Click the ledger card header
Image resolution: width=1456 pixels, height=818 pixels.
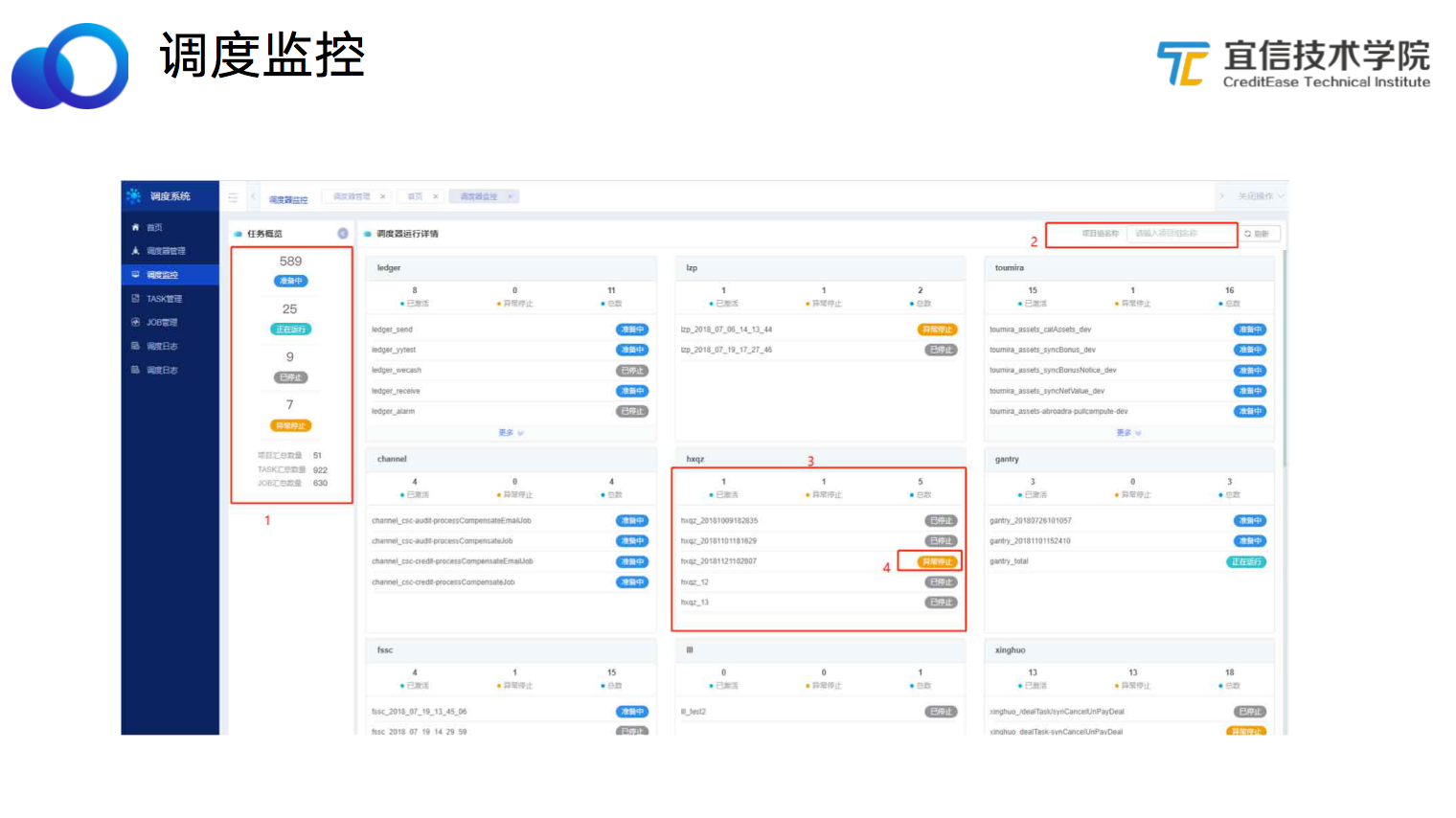pos(512,268)
